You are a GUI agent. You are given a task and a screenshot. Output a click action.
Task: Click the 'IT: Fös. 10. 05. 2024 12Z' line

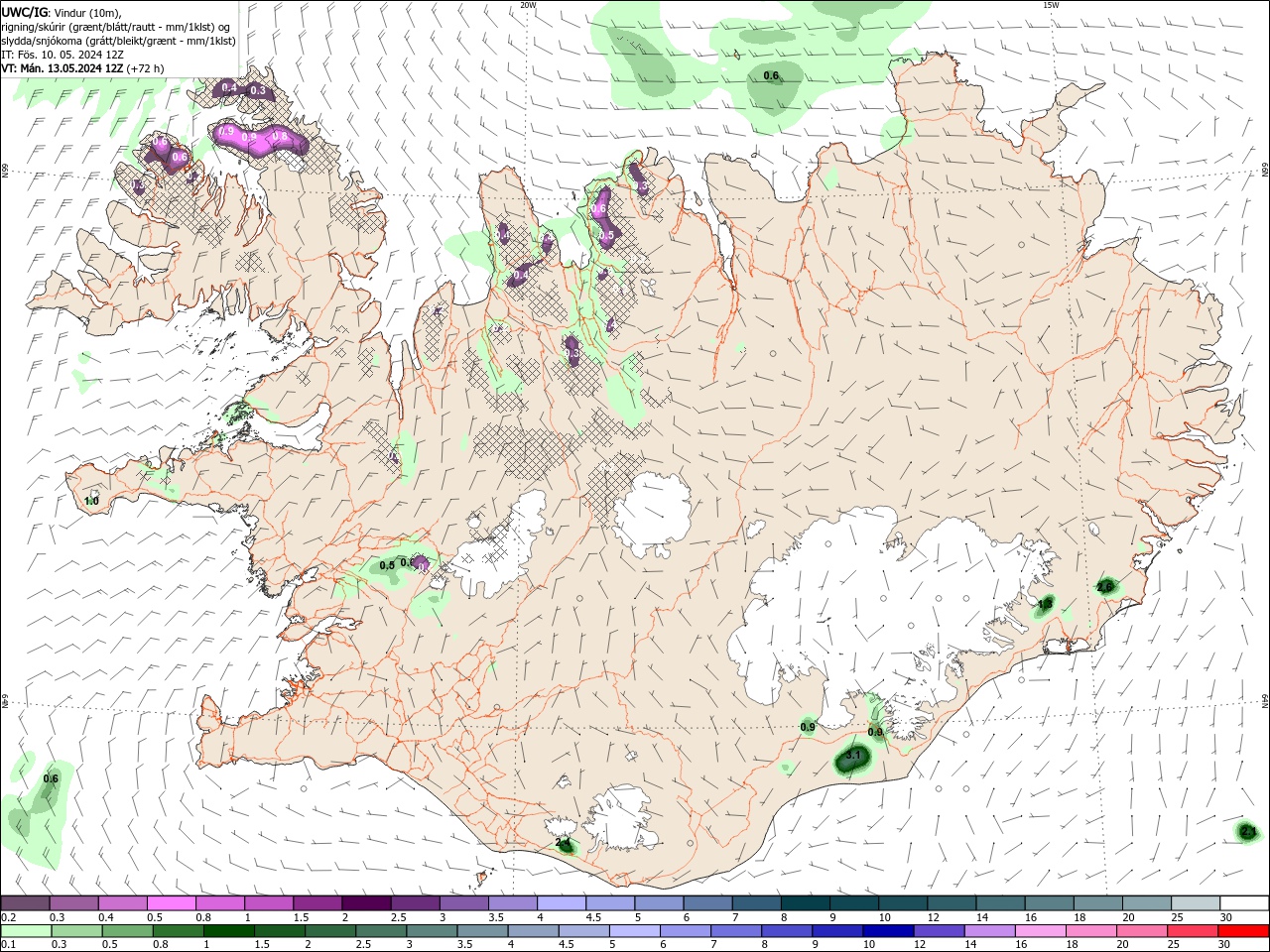62,55
